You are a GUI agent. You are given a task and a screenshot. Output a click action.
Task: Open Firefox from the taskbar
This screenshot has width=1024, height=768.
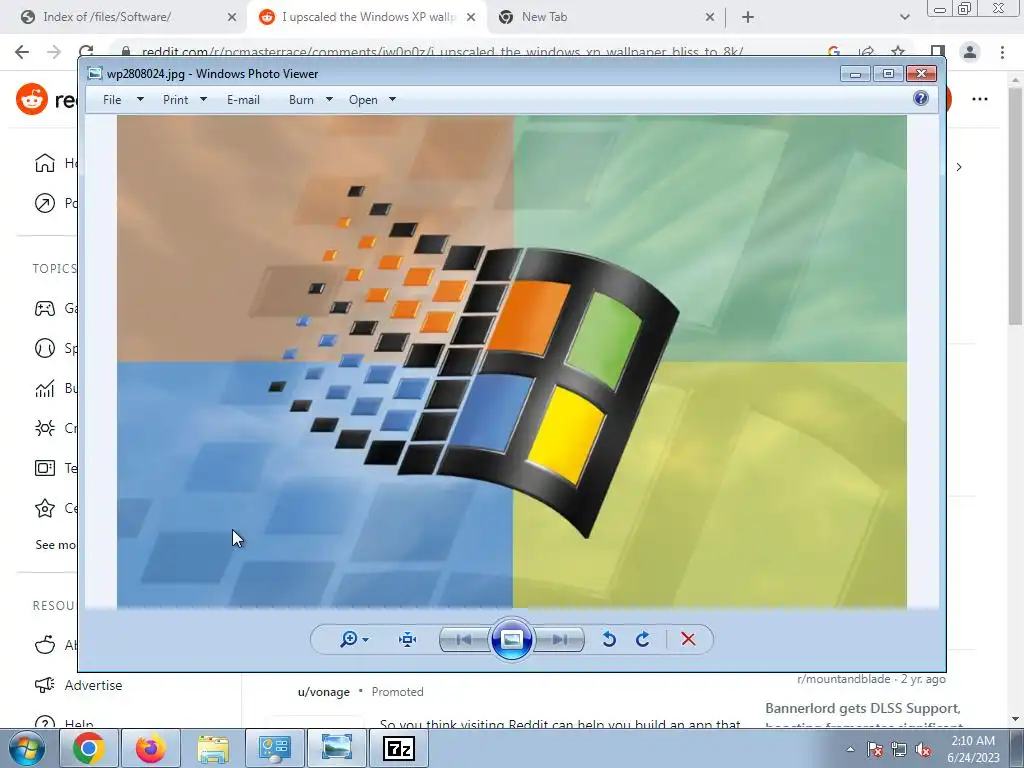150,748
